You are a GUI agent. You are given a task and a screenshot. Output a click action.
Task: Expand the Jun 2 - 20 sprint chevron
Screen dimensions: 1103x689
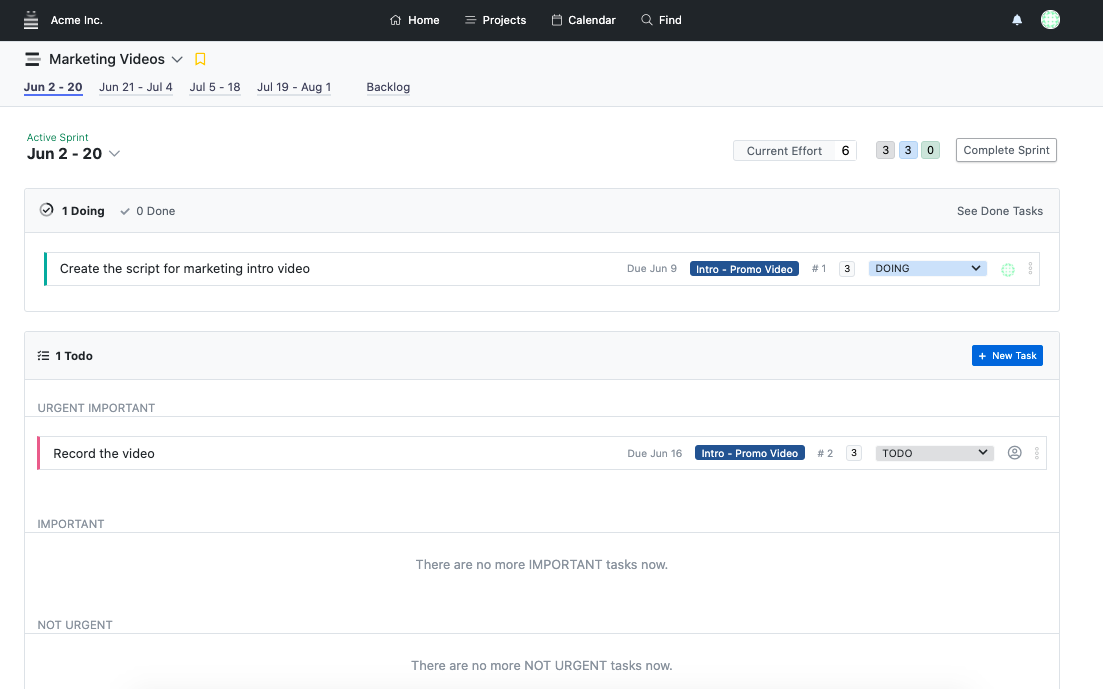[x=113, y=153]
